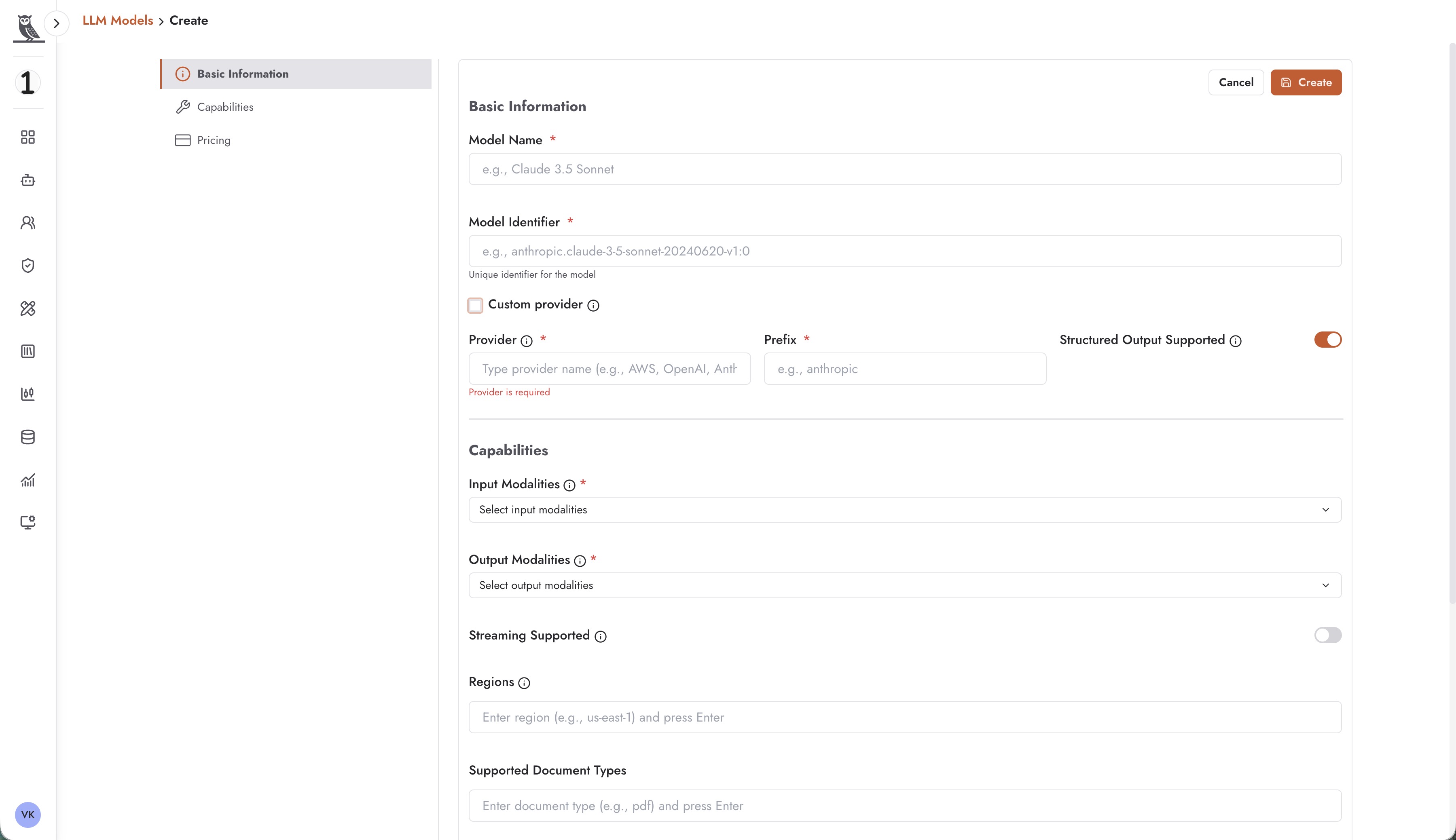Click the page's vertical scrollbar
The height and width of the screenshot is (840, 1456).
pos(1452,323)
